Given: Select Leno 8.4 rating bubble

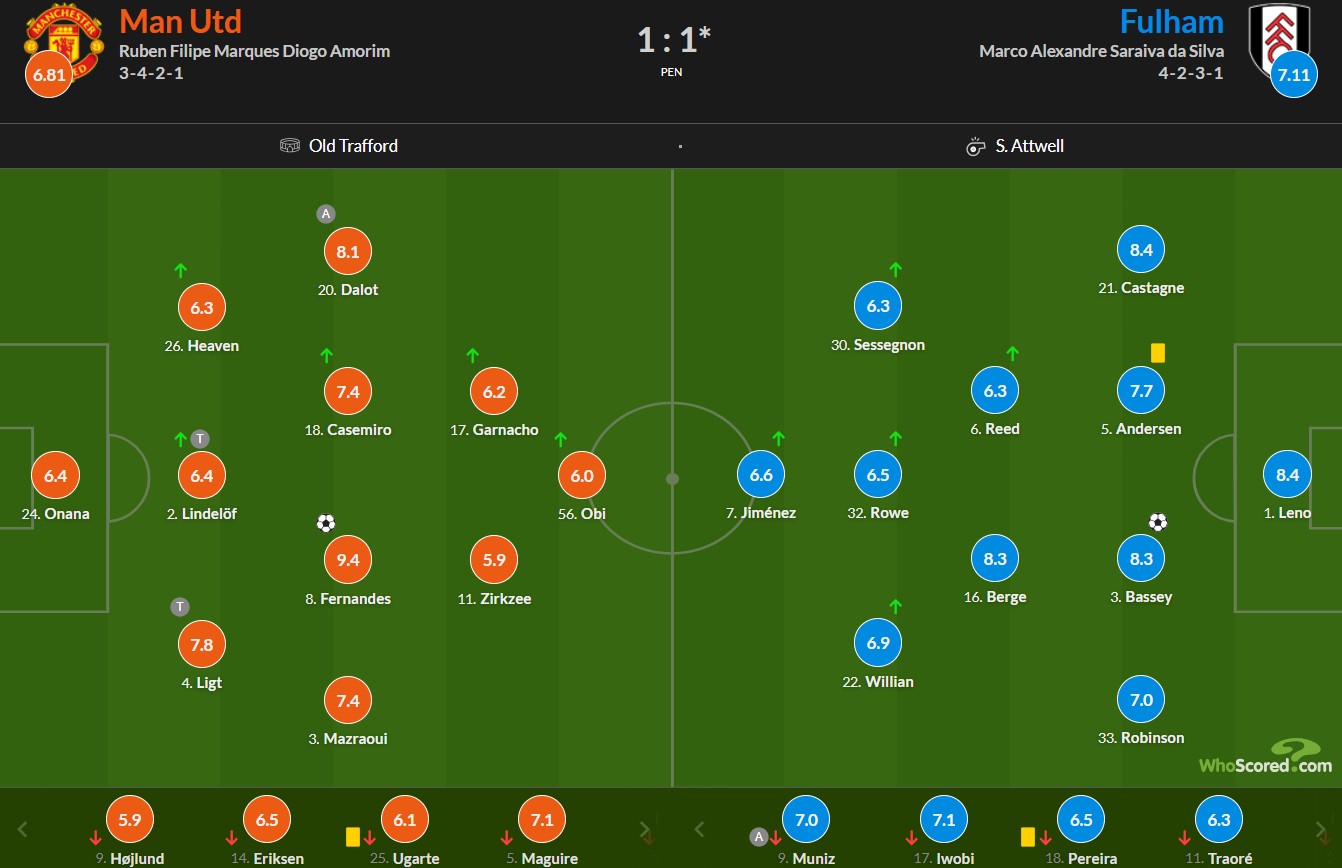Looking at the screenshot, I should [x=1288, y=476].
